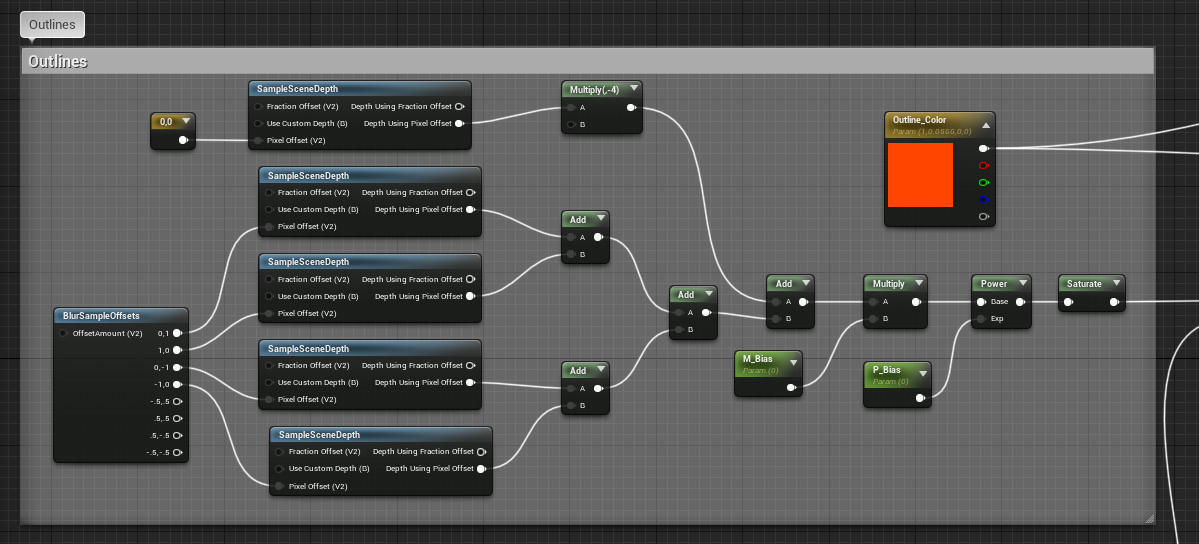Click the 0,1 output pin on BlurSampleOffsets
The height and width of the screenshot is (544, 1199).
pos(177,333)
